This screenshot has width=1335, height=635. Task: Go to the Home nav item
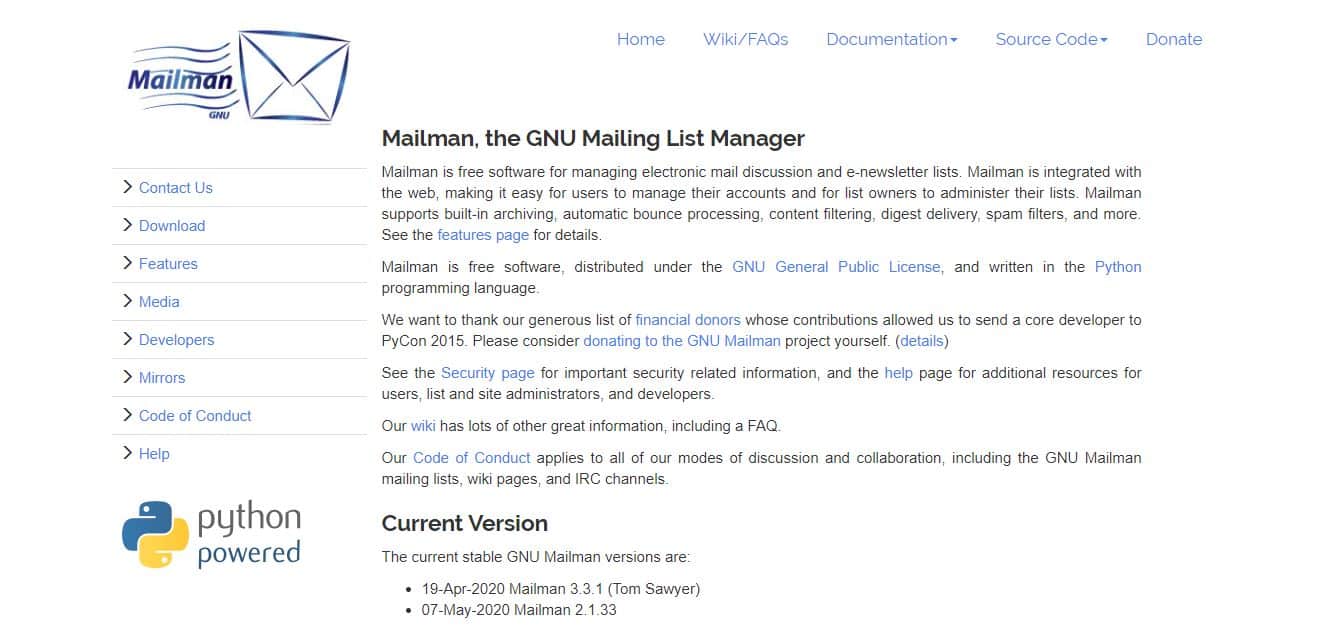640,40
